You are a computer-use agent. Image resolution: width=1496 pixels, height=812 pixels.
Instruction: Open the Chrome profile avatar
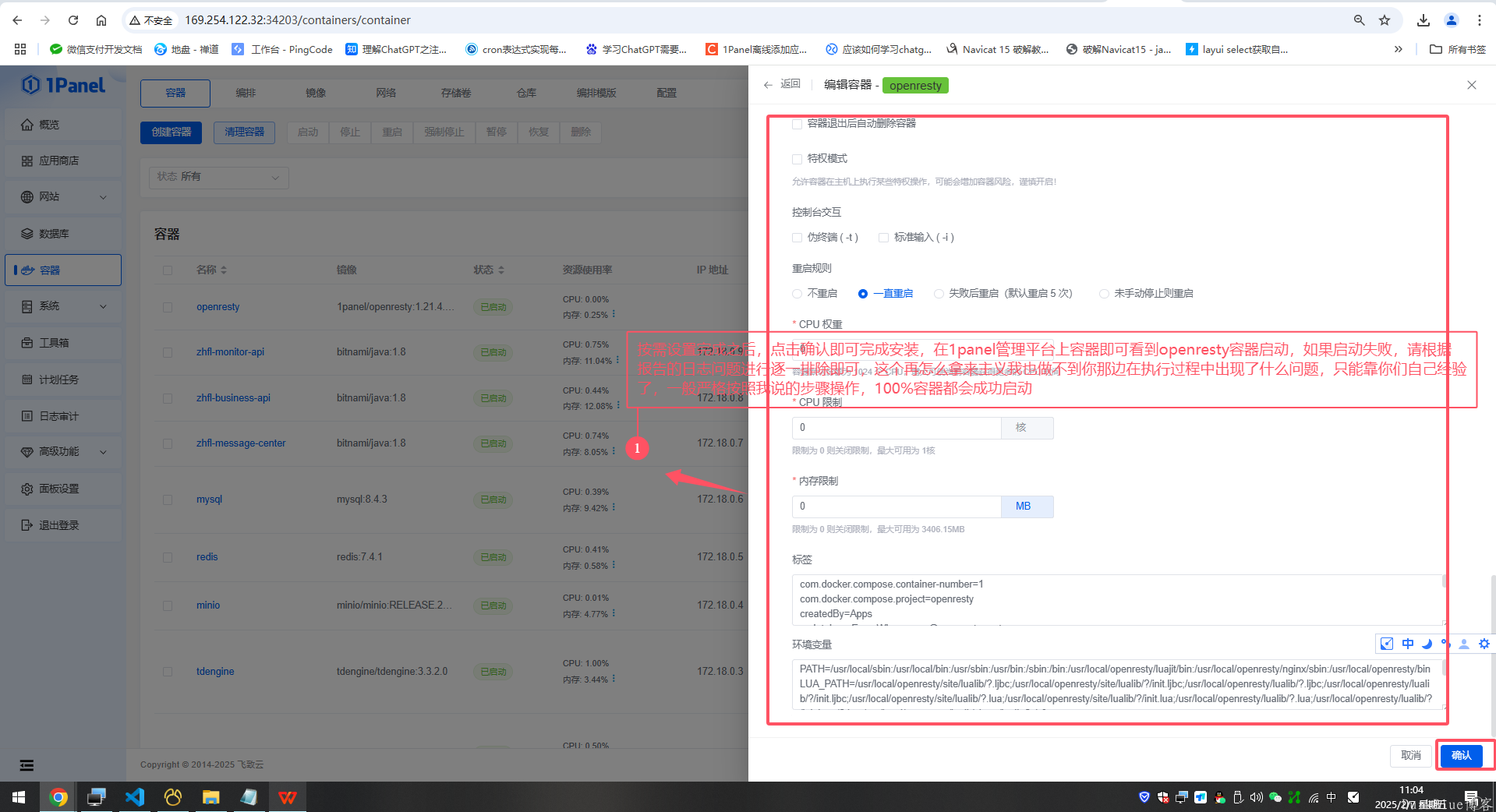[x=1452, y=20]
